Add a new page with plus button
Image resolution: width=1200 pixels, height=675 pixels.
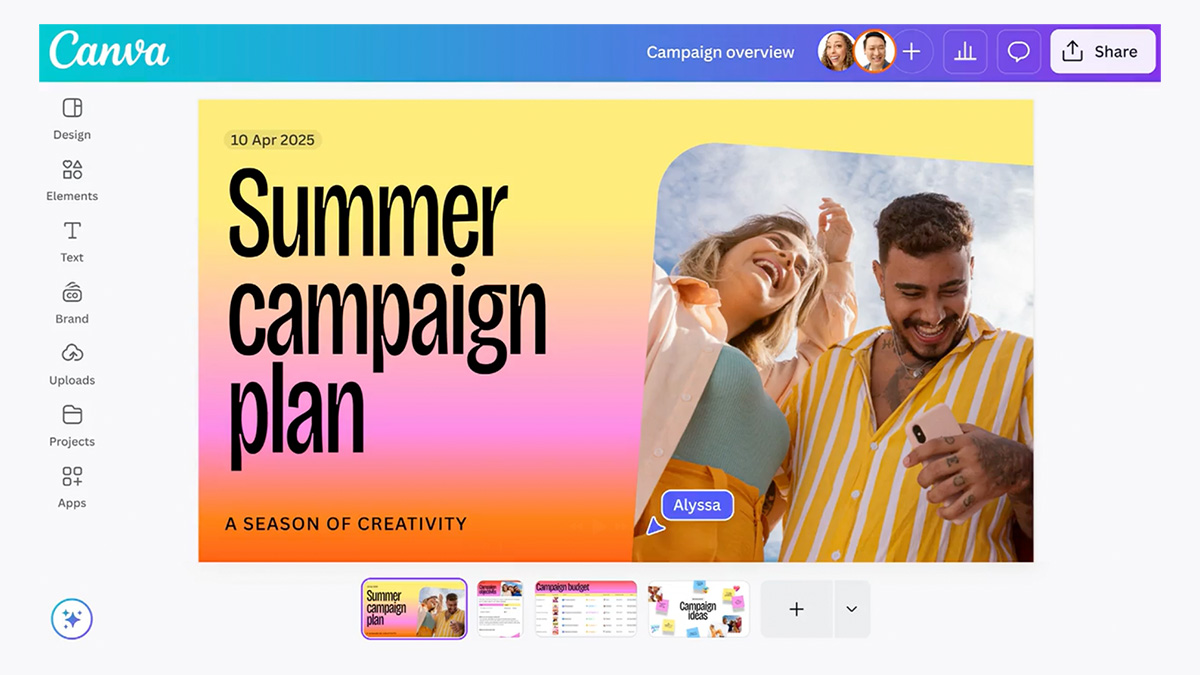(796, 609)
